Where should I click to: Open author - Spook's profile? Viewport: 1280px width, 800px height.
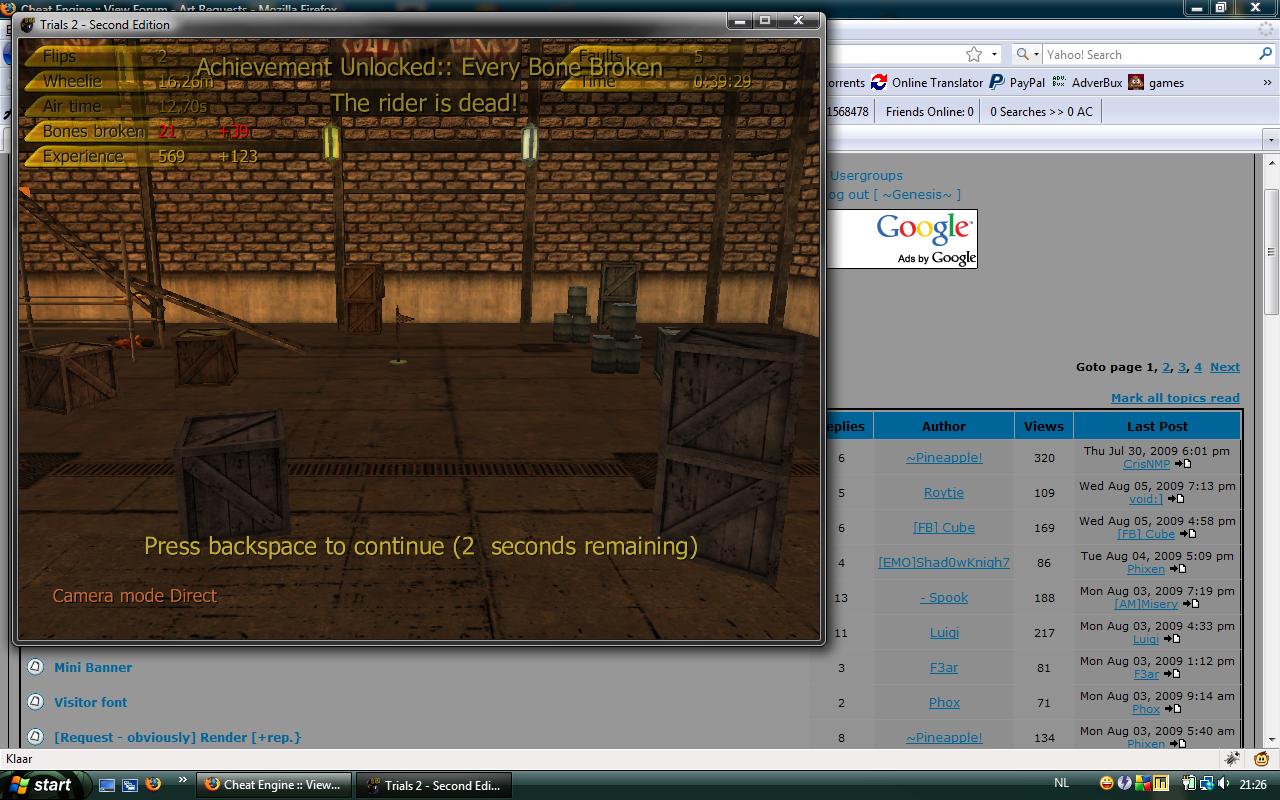click(x=944, y=597)
